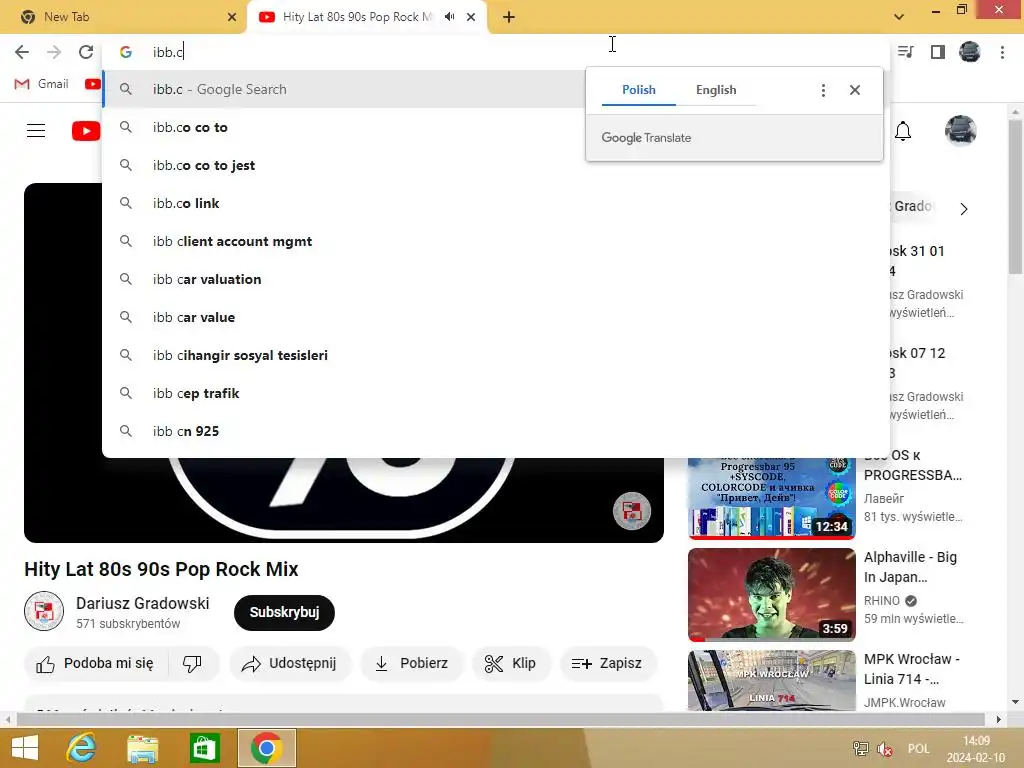Choose Polish in translate popup
This screenshot has width=1024, height=768.
pyautogui.click(x=639, y=89)
